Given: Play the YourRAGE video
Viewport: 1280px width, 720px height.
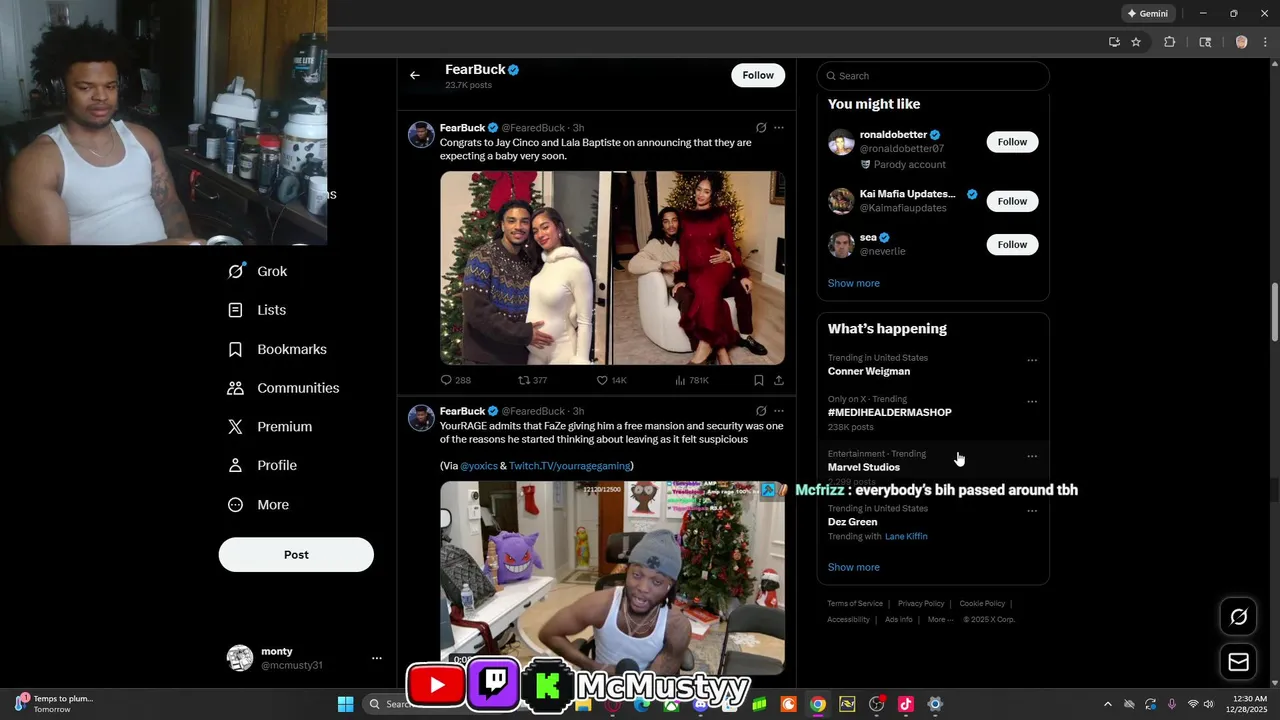Looking at the screenshot, I should 612,578.
